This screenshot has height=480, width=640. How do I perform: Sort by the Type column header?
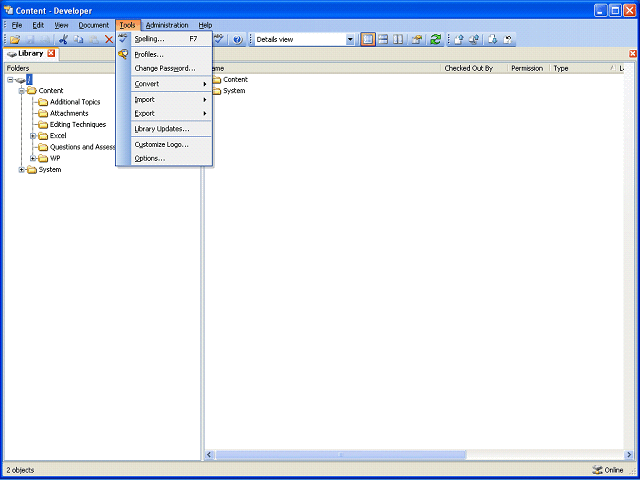click(583, 69)
